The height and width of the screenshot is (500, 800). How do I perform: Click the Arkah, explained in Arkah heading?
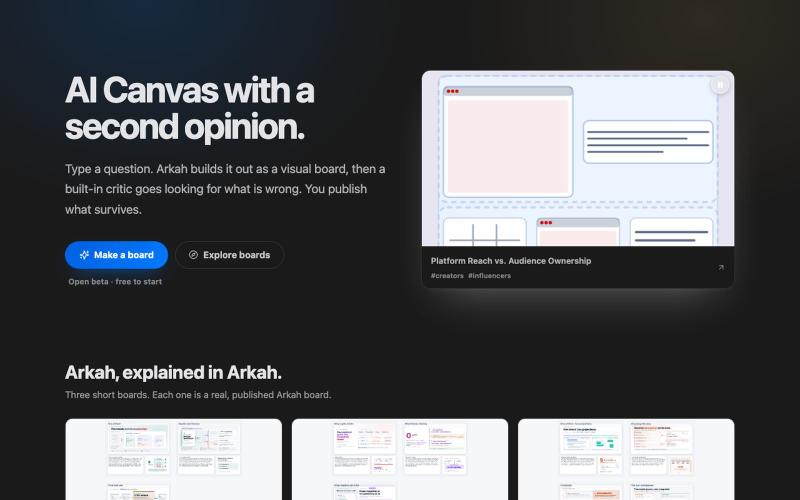pyautogui.click(x=173, y=372)
